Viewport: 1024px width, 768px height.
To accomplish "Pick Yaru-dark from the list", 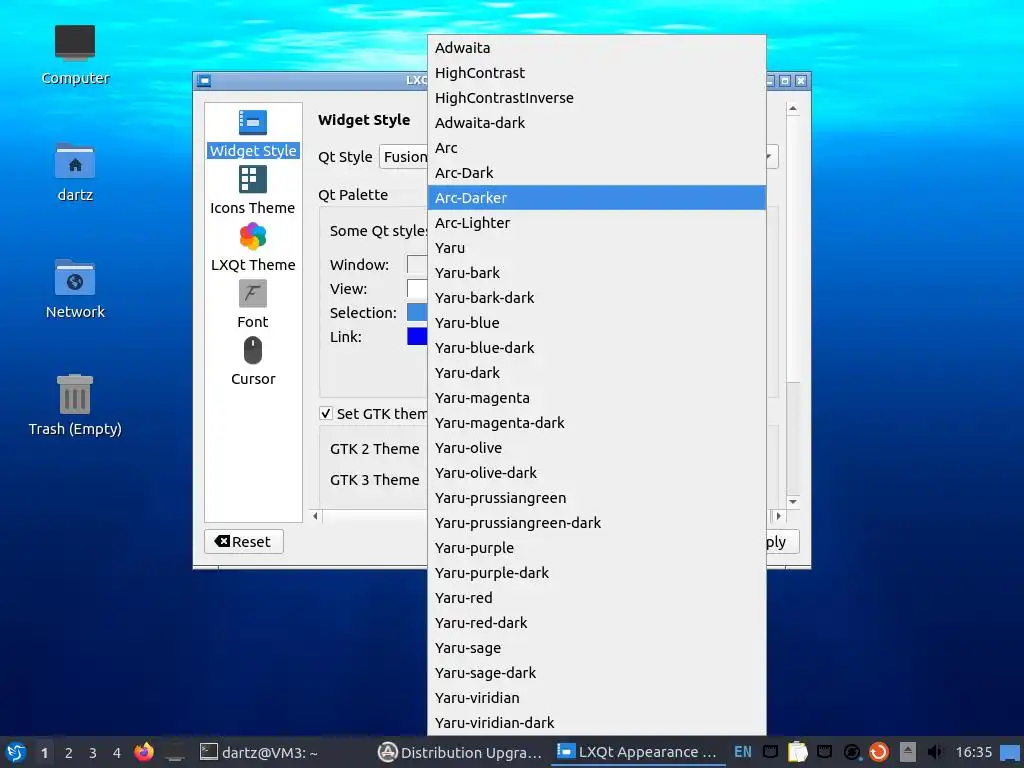I will [596, 373].
